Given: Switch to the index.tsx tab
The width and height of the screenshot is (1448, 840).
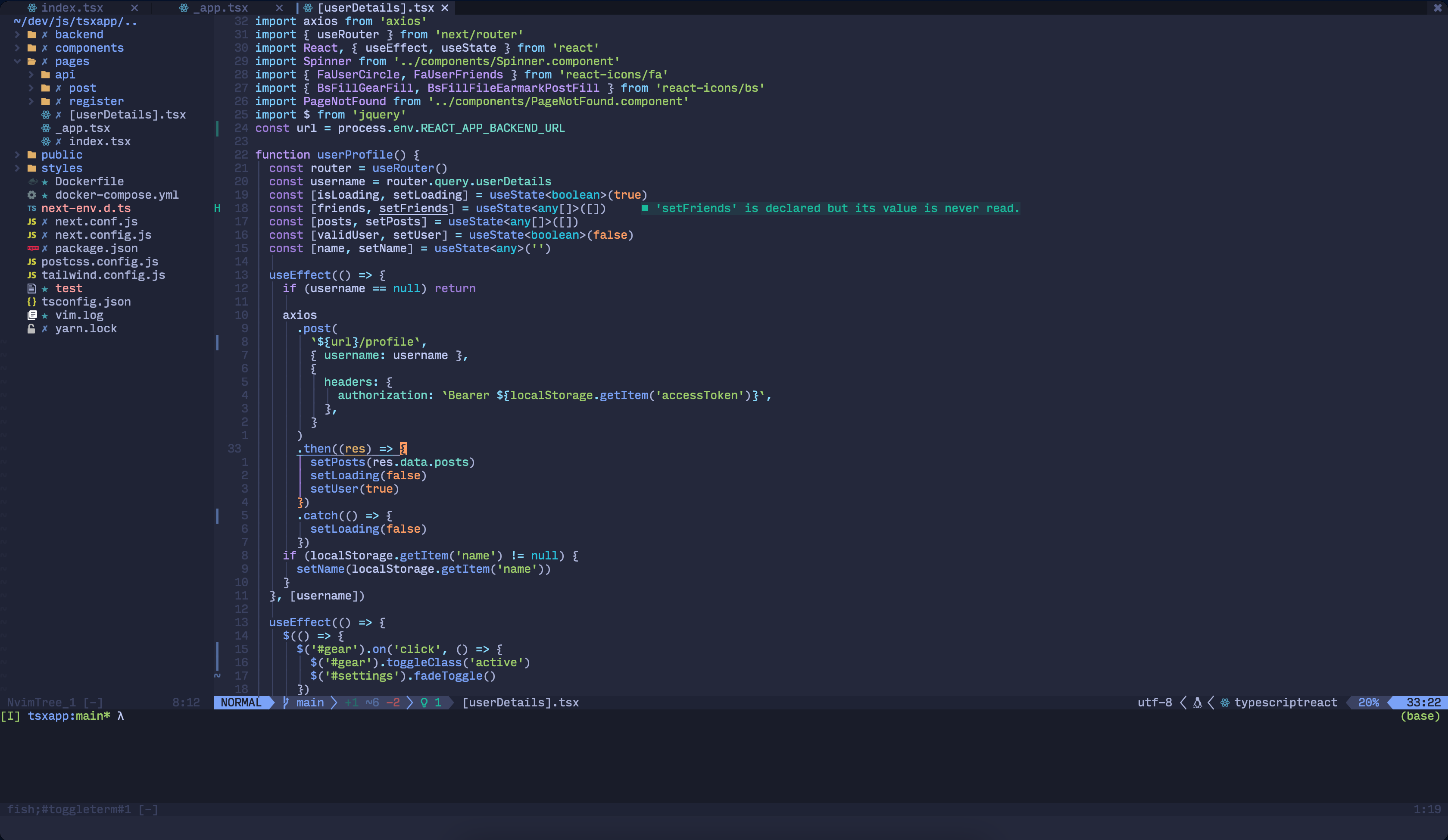Looking at the screenshot, I should point(72,7).
